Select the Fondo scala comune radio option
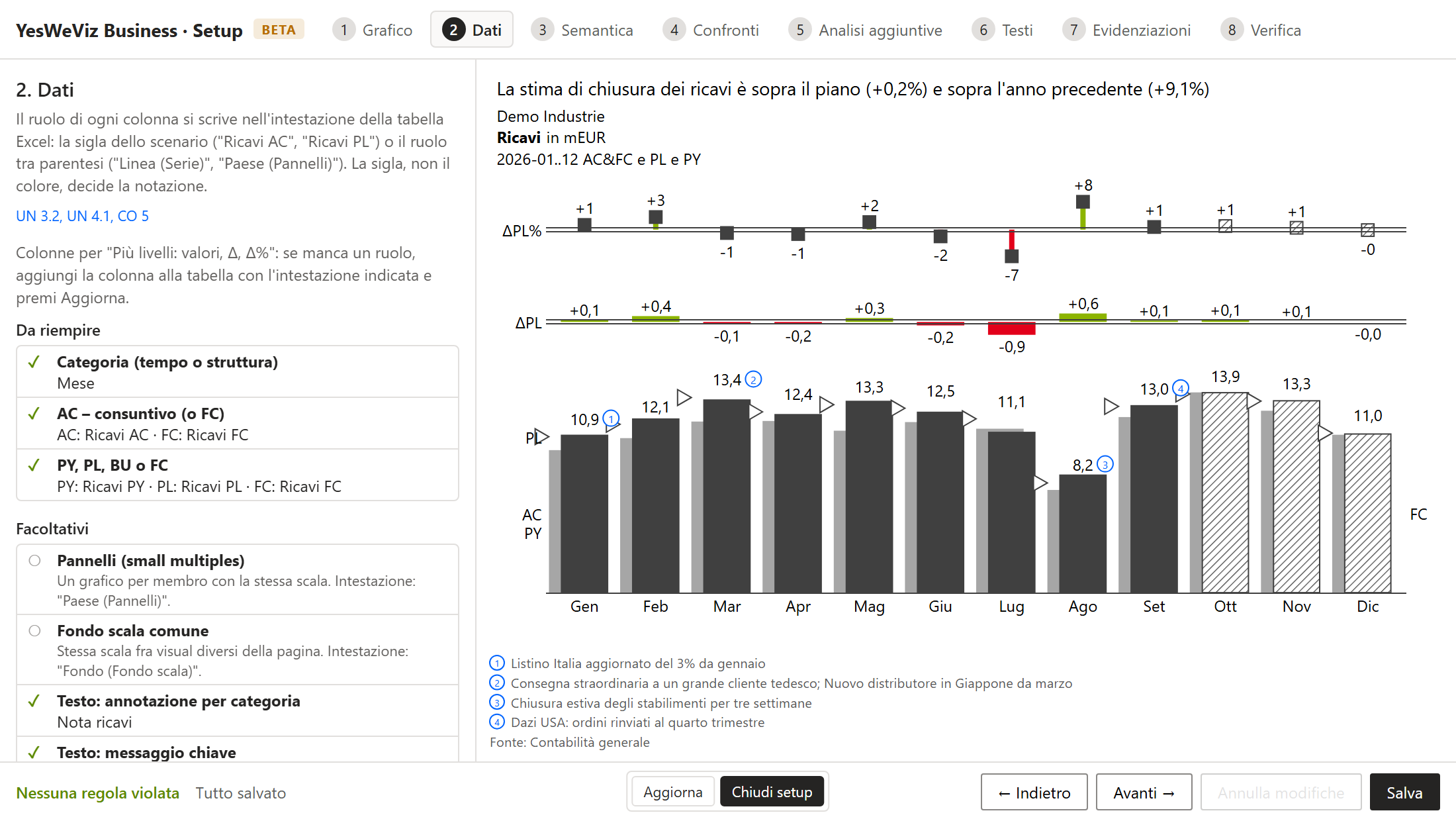Viewport: 1456px width, 821px height. pos(35,631)
